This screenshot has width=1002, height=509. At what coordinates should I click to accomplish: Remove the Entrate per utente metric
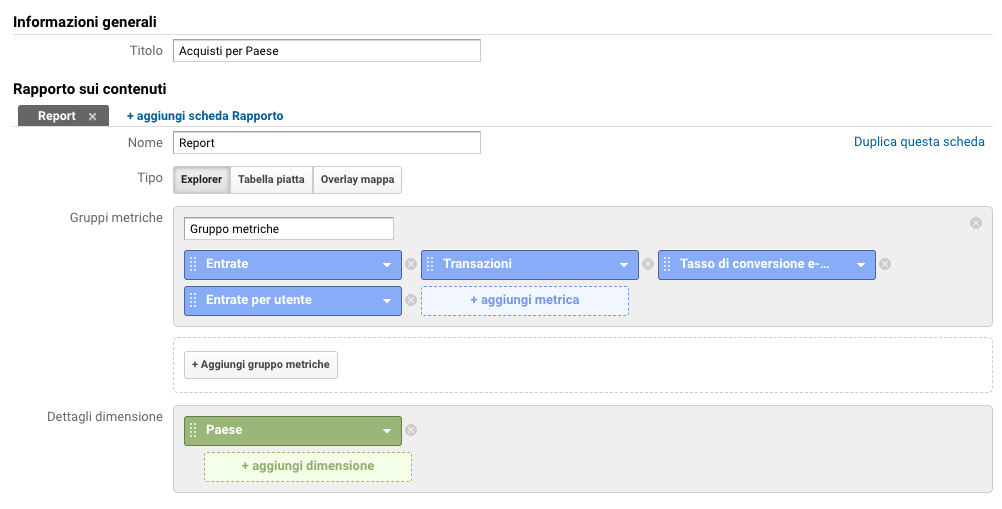pyautogui.click(x=411, y=300)
